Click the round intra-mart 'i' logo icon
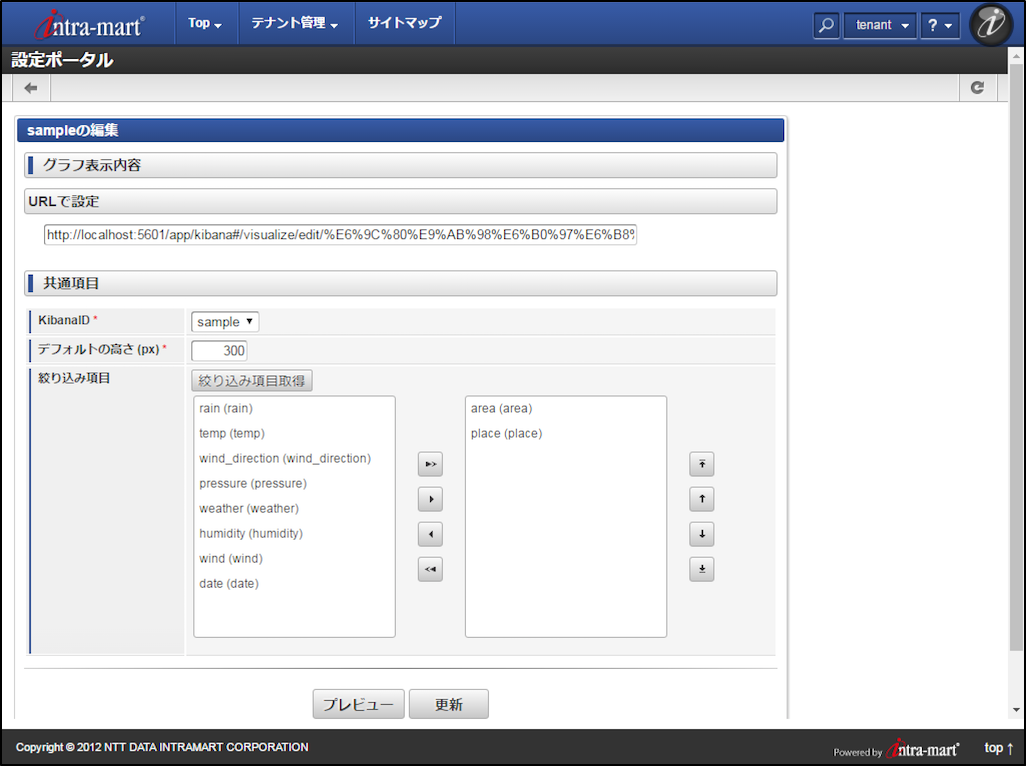 [x=991, y=24]
